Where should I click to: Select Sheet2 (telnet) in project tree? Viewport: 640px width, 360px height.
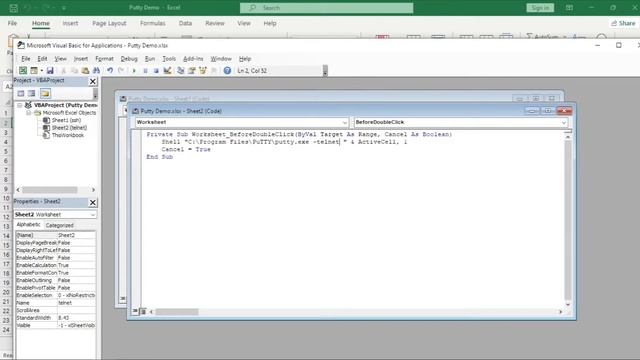(69, 128)
